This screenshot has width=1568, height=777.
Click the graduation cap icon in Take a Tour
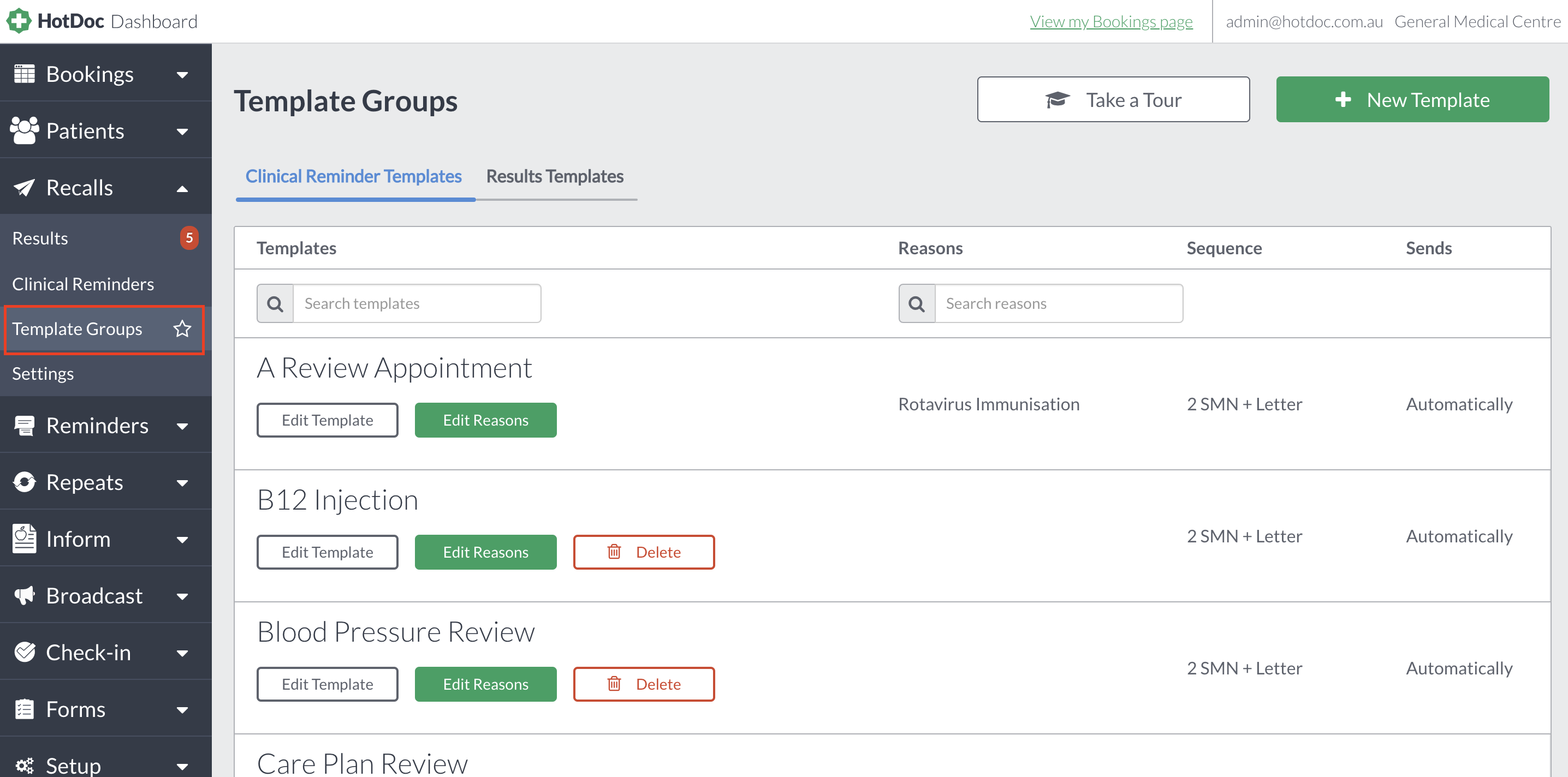tap(1058, 99)
